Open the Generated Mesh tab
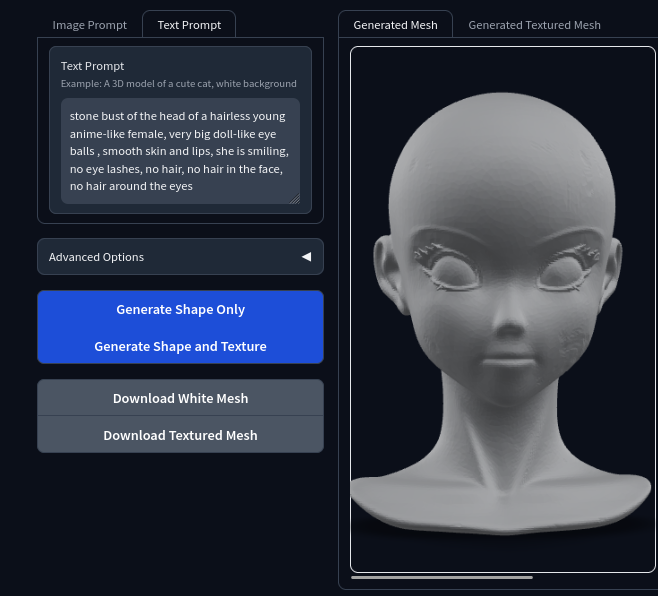The width and height of the screenshot is (658, 596). (x=395, y=25)
